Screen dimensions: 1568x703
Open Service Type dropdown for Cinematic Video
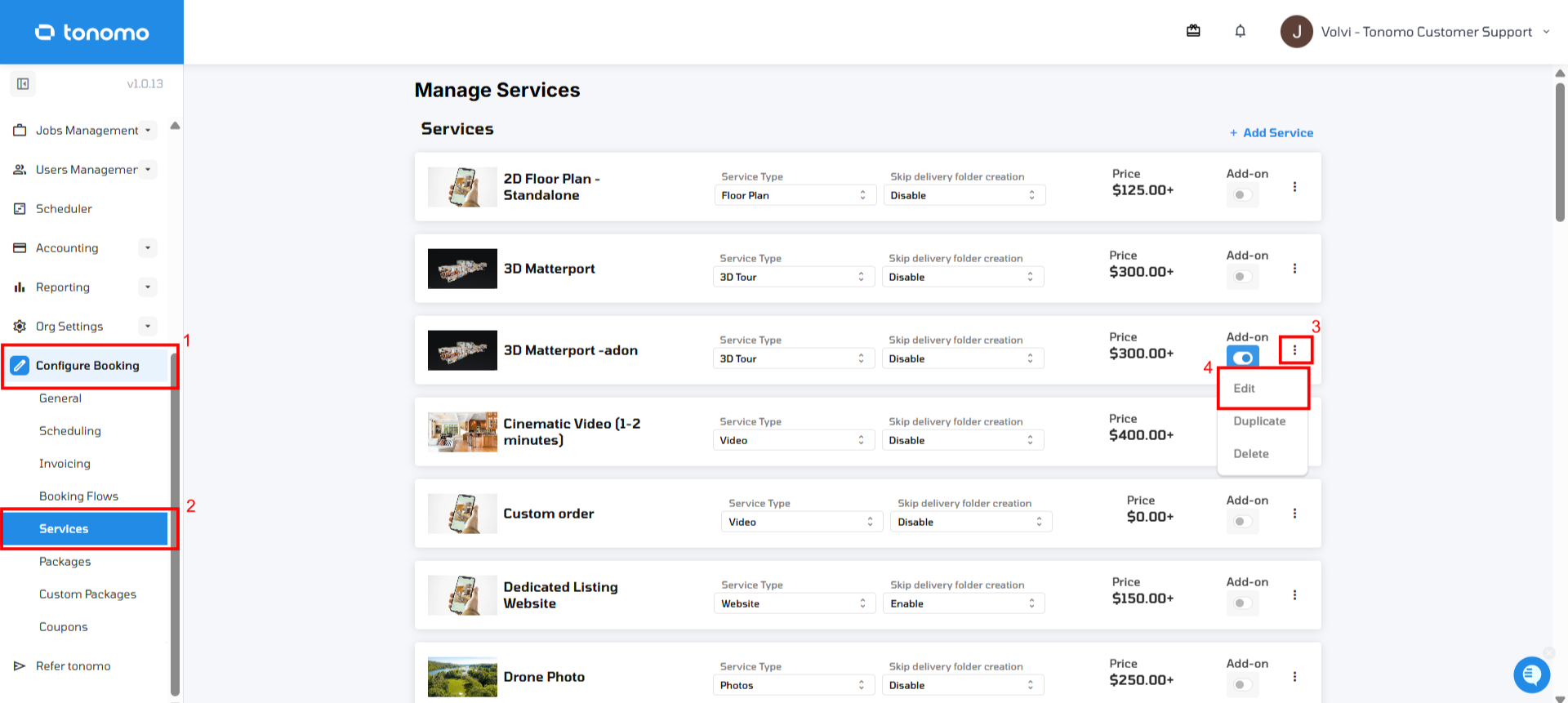pyautogui.click(x=793, y=440)
